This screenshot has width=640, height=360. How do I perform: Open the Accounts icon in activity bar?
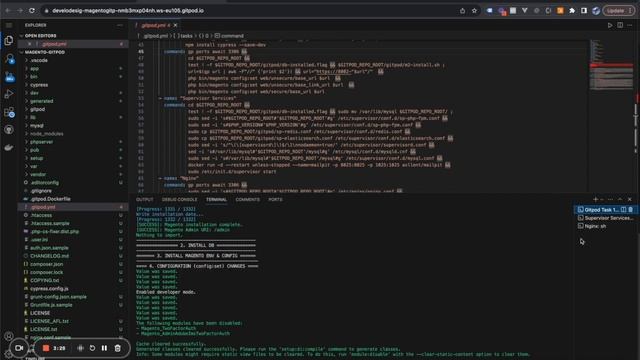coord(9,336)
